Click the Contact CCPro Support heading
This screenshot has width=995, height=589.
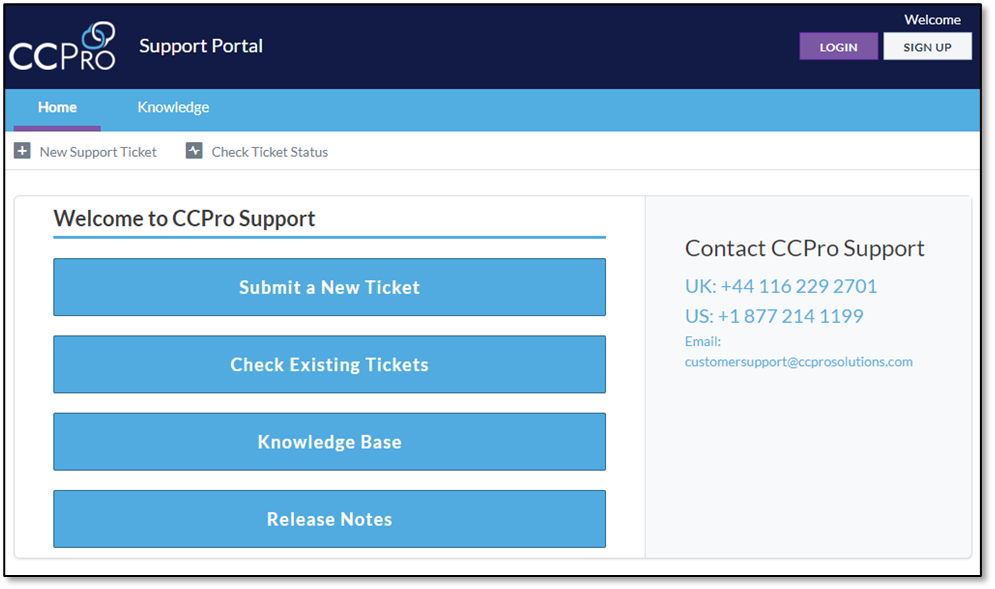803,248
